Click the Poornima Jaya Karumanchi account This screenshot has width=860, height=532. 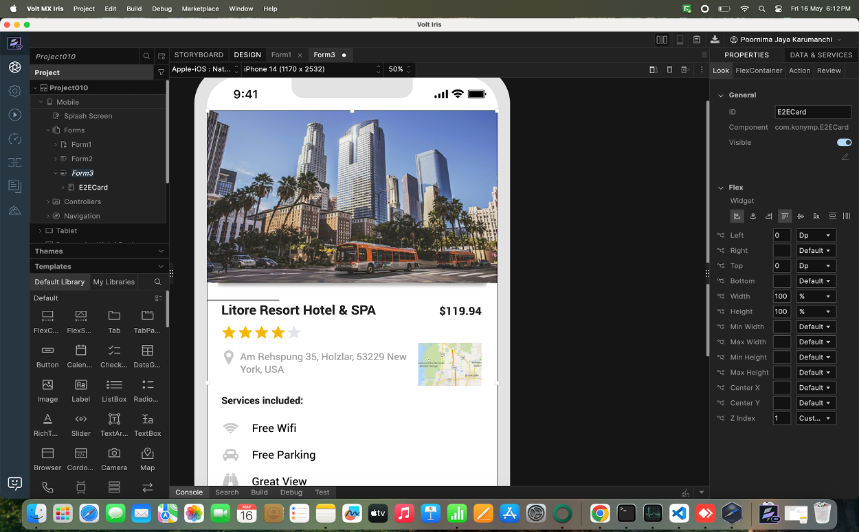[785, 39]
